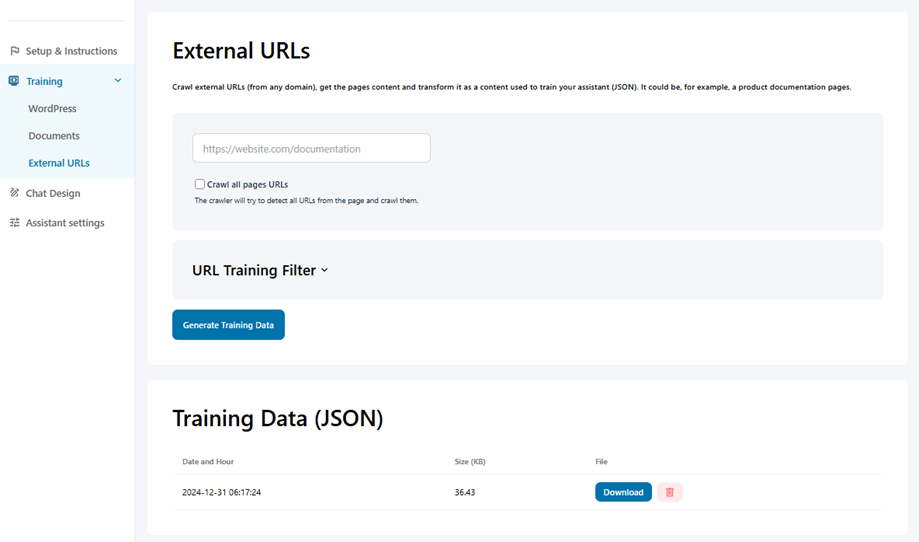Open the Setup & Instructions menu item
The image size is (919, 542).
71,51
